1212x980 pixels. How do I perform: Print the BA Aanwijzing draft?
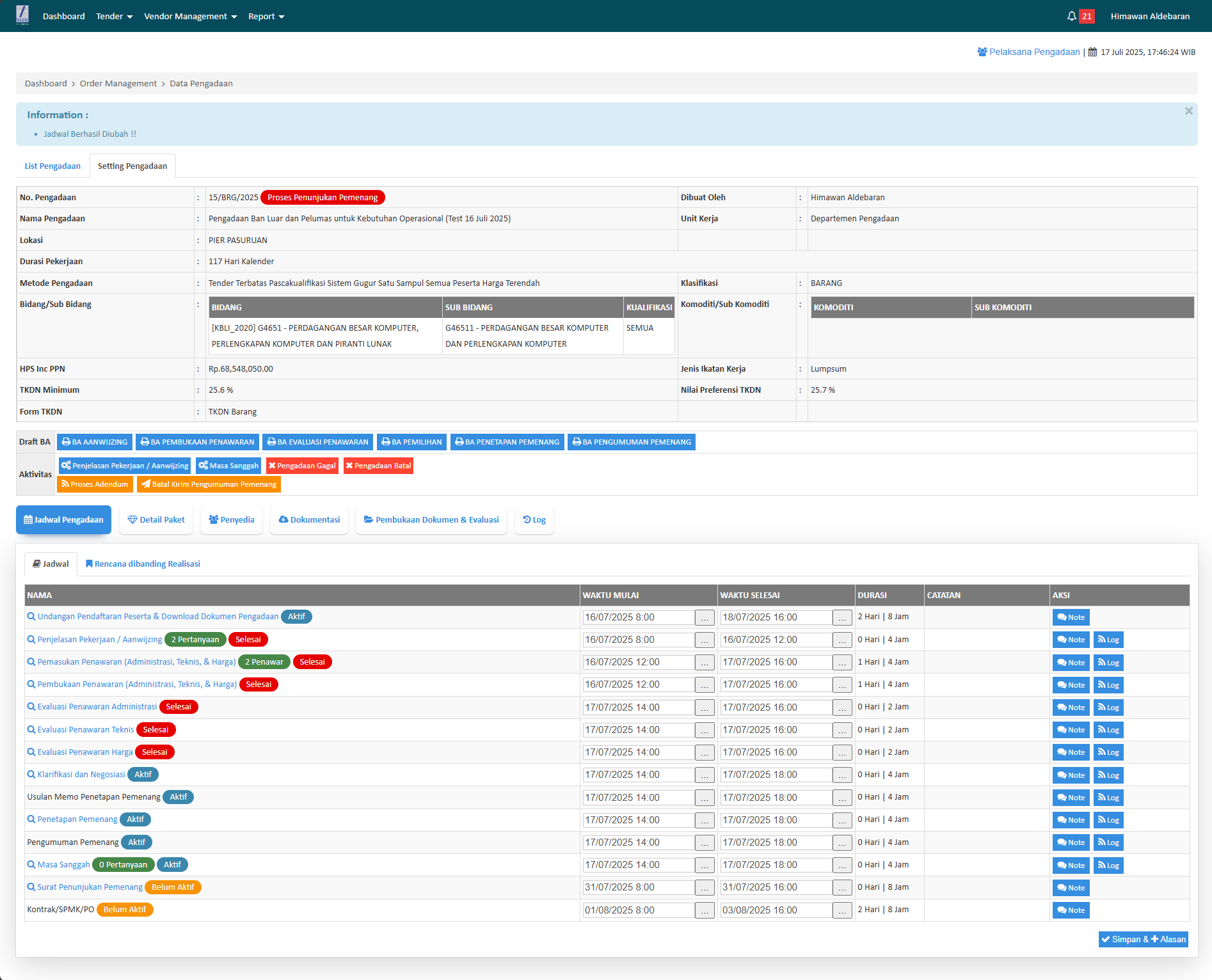coord(95,442)
